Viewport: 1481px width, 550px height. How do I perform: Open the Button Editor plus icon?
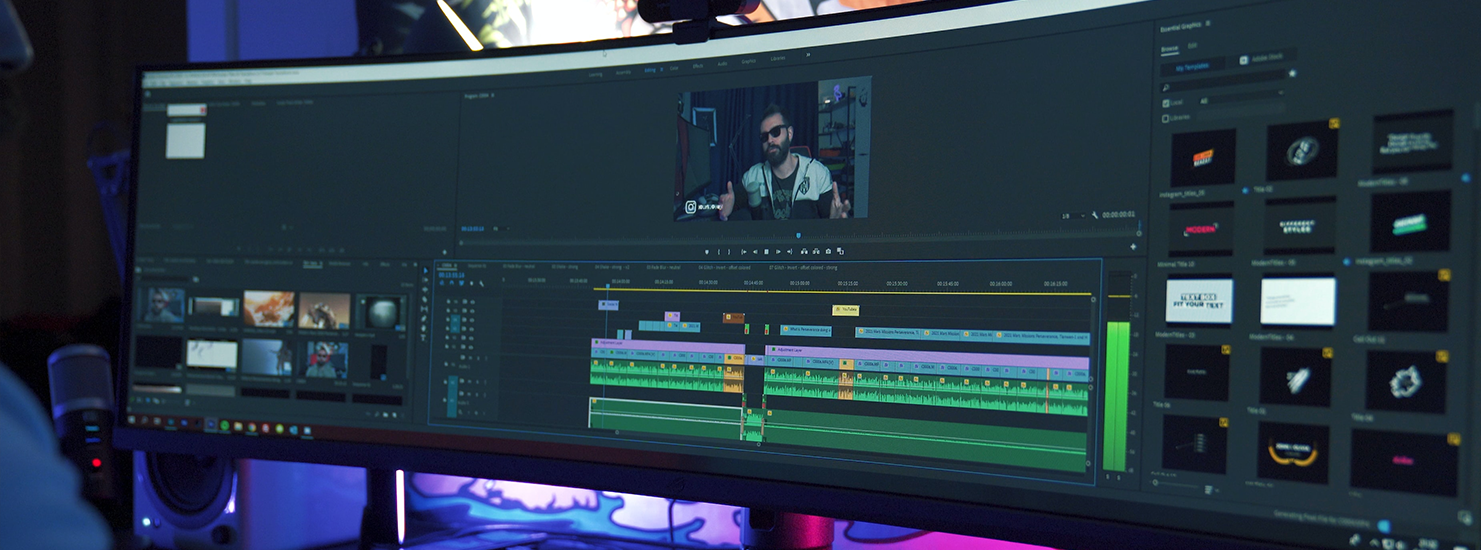click(x=1133, y=247)
